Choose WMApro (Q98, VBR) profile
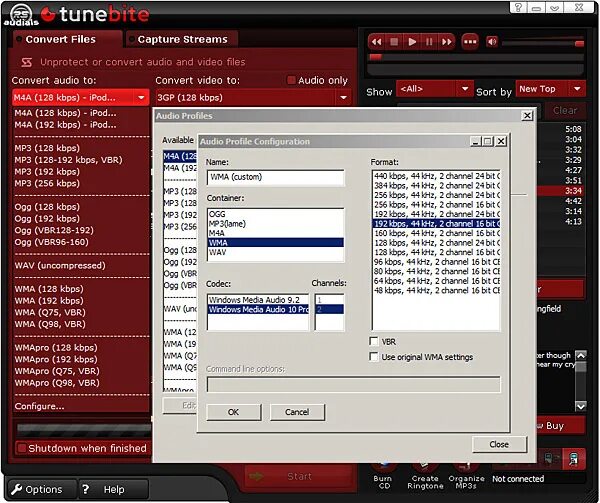The width and height of the screenshot is (600, 503). 57,383
